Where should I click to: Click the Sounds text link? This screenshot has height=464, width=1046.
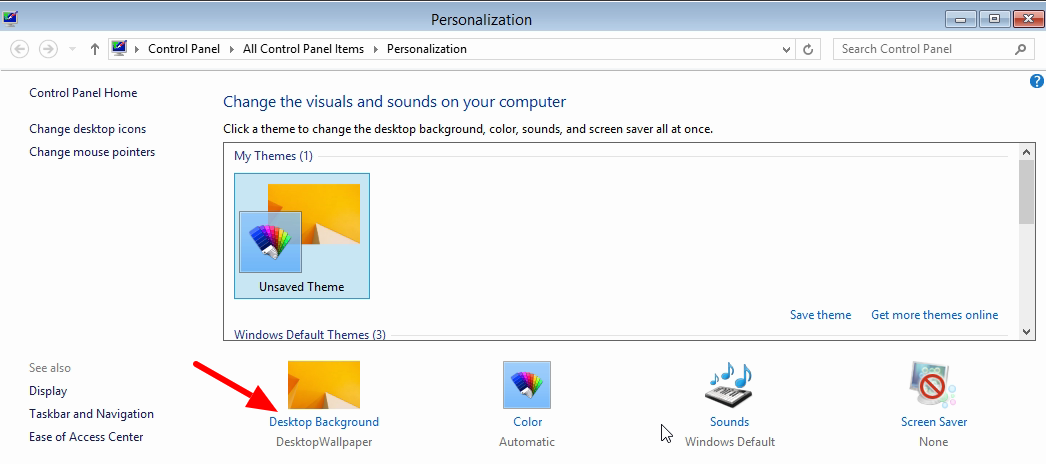click(729, 422)
